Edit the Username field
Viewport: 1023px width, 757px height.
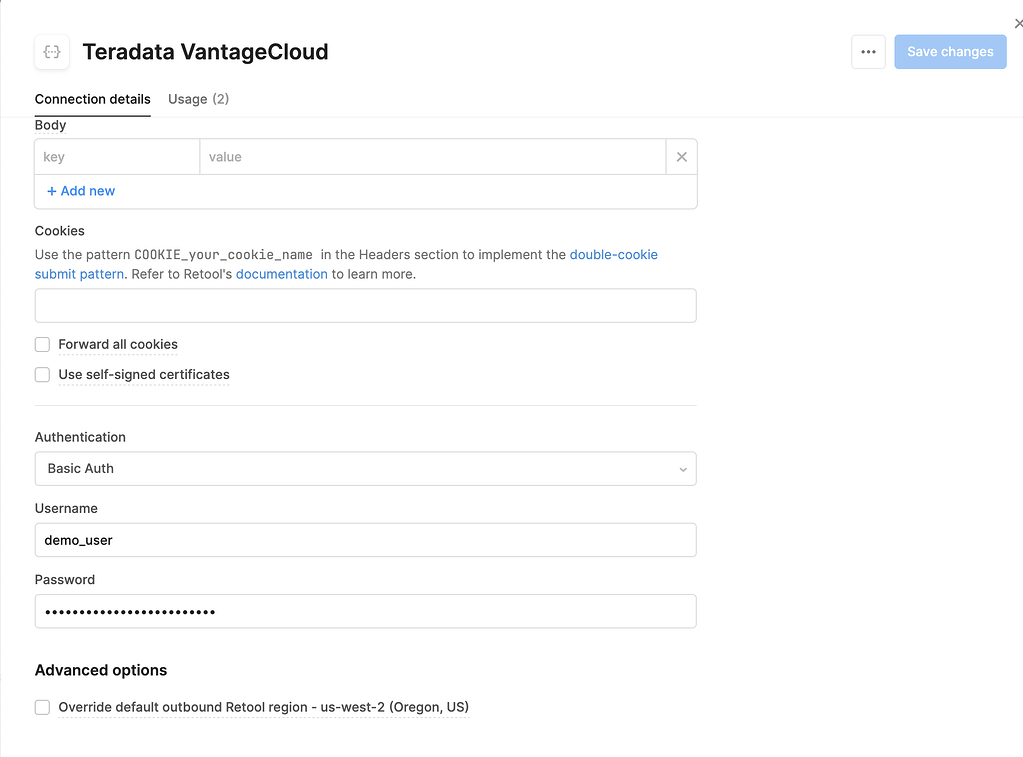pyautogui.click(x=365, y=540)
